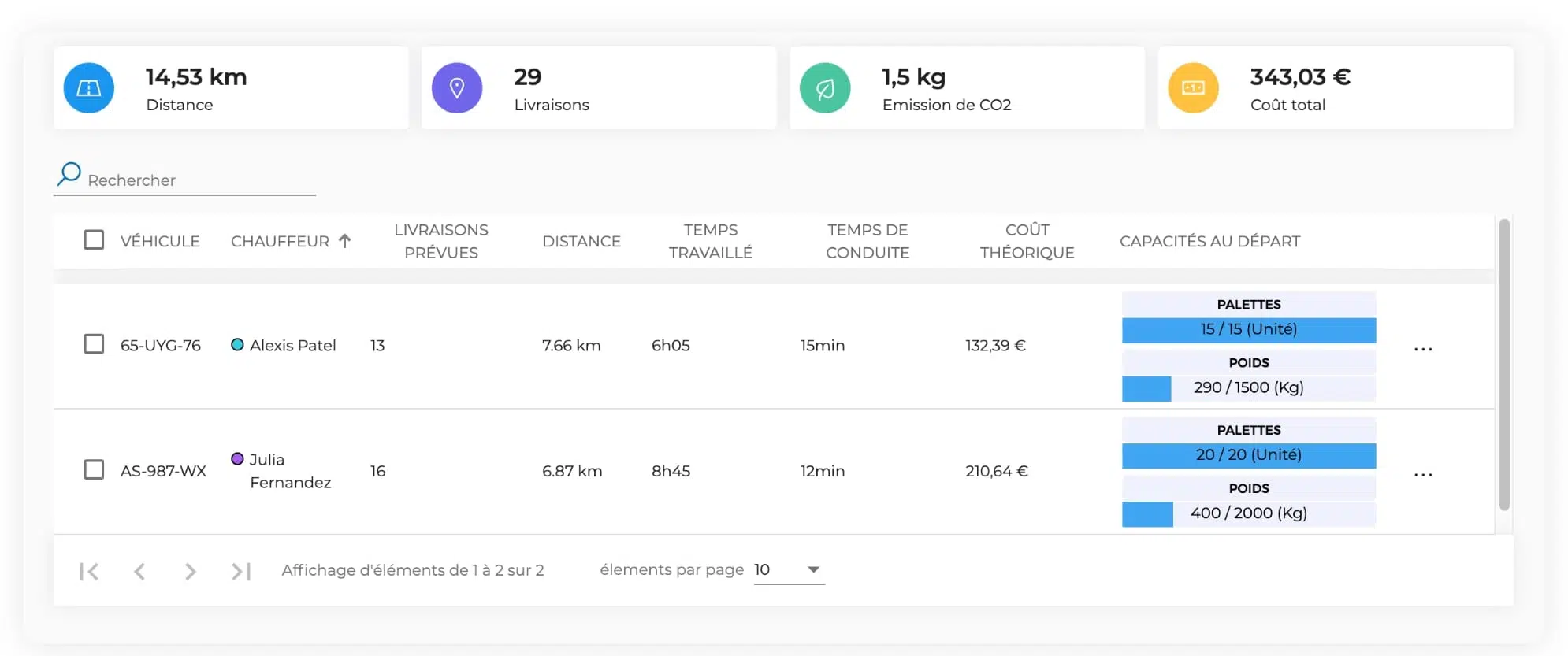Viewport: 1568px width, 656px height.
Task: Open more options for Alexis Patel row
Action: [x=1423, y=349]
